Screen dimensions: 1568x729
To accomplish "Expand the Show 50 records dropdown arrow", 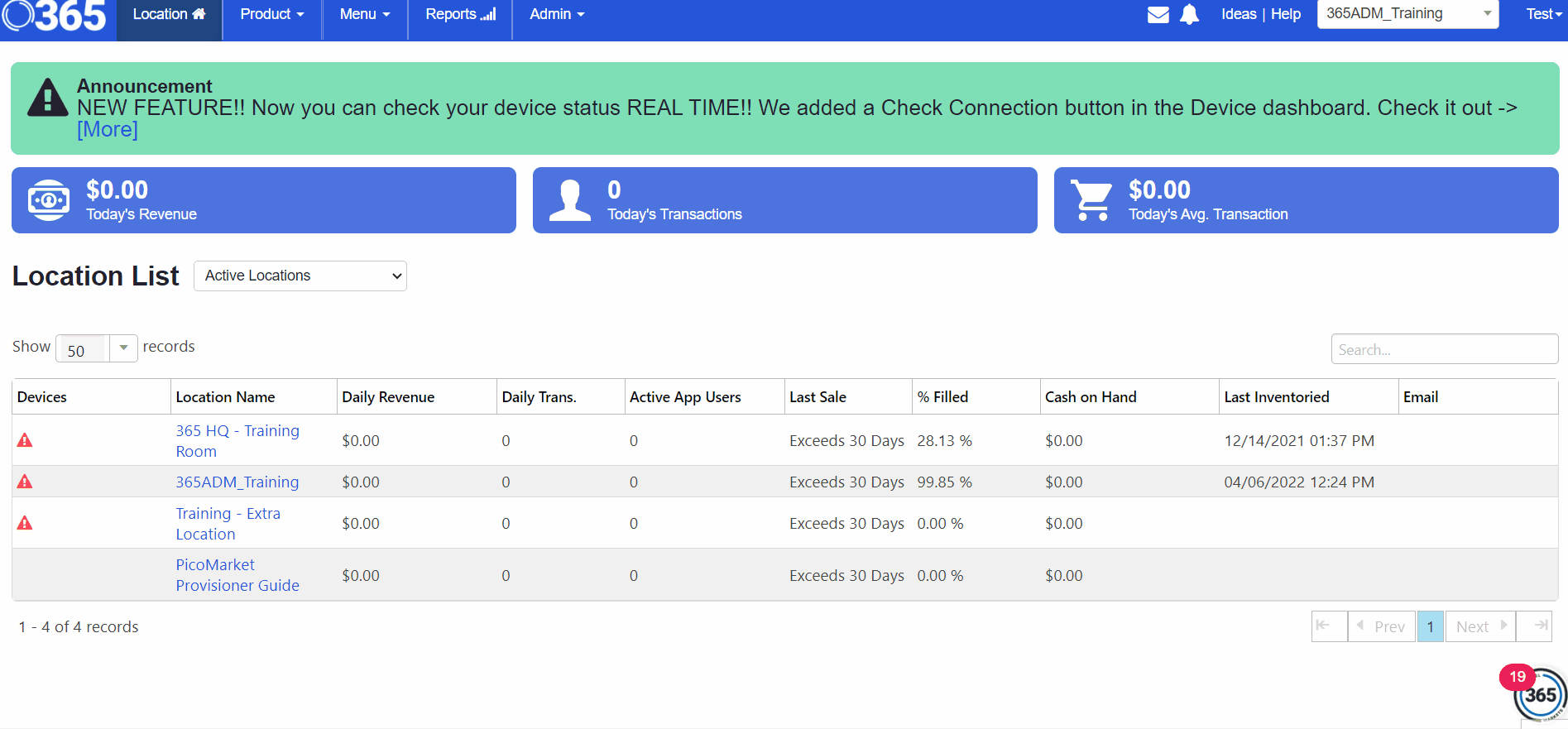I will tap(123, 348).
